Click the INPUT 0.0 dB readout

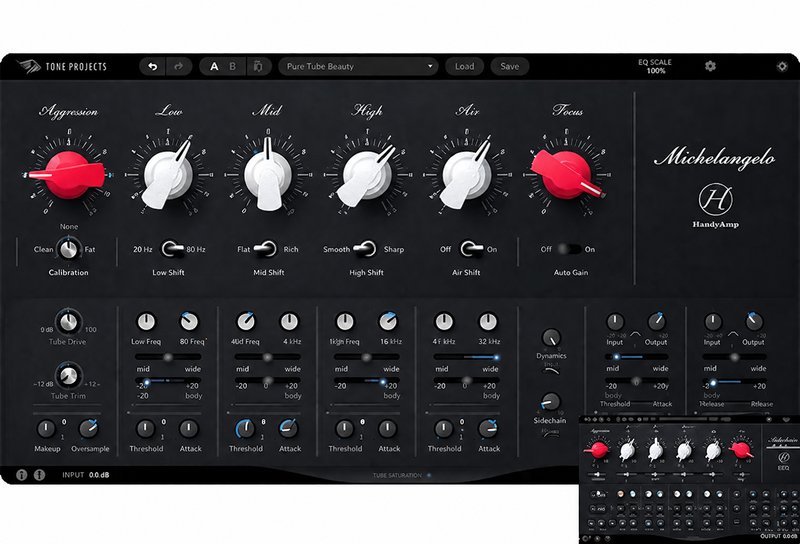point(86,475)
